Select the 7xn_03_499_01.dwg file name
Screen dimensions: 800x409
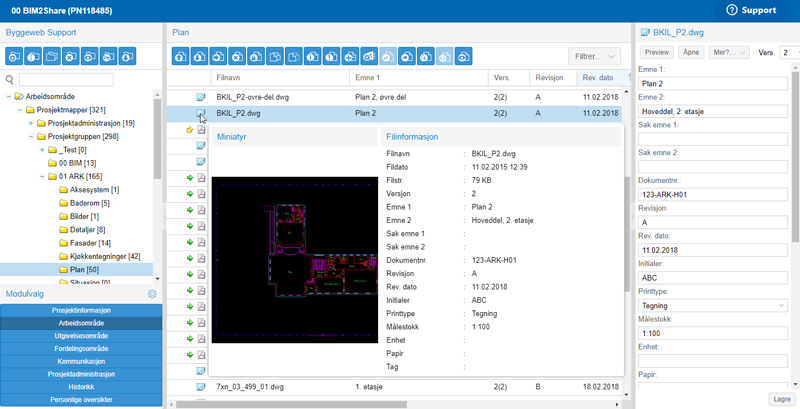(x=250, y=387)
